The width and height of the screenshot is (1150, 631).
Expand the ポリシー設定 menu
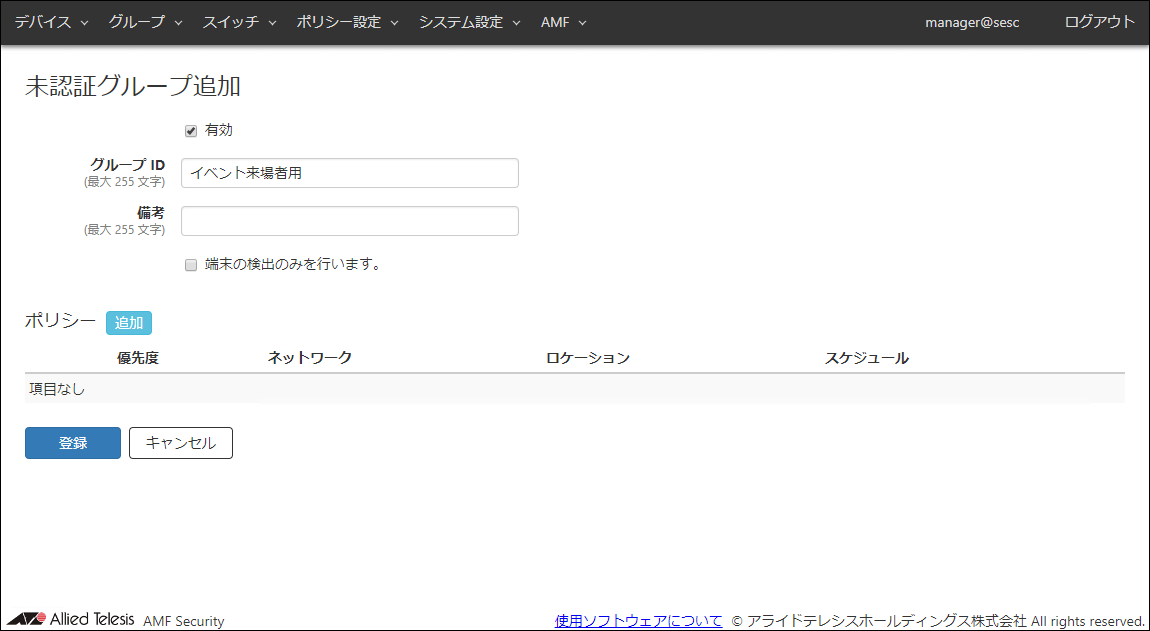pyautogui.click(x=347, y=22)
